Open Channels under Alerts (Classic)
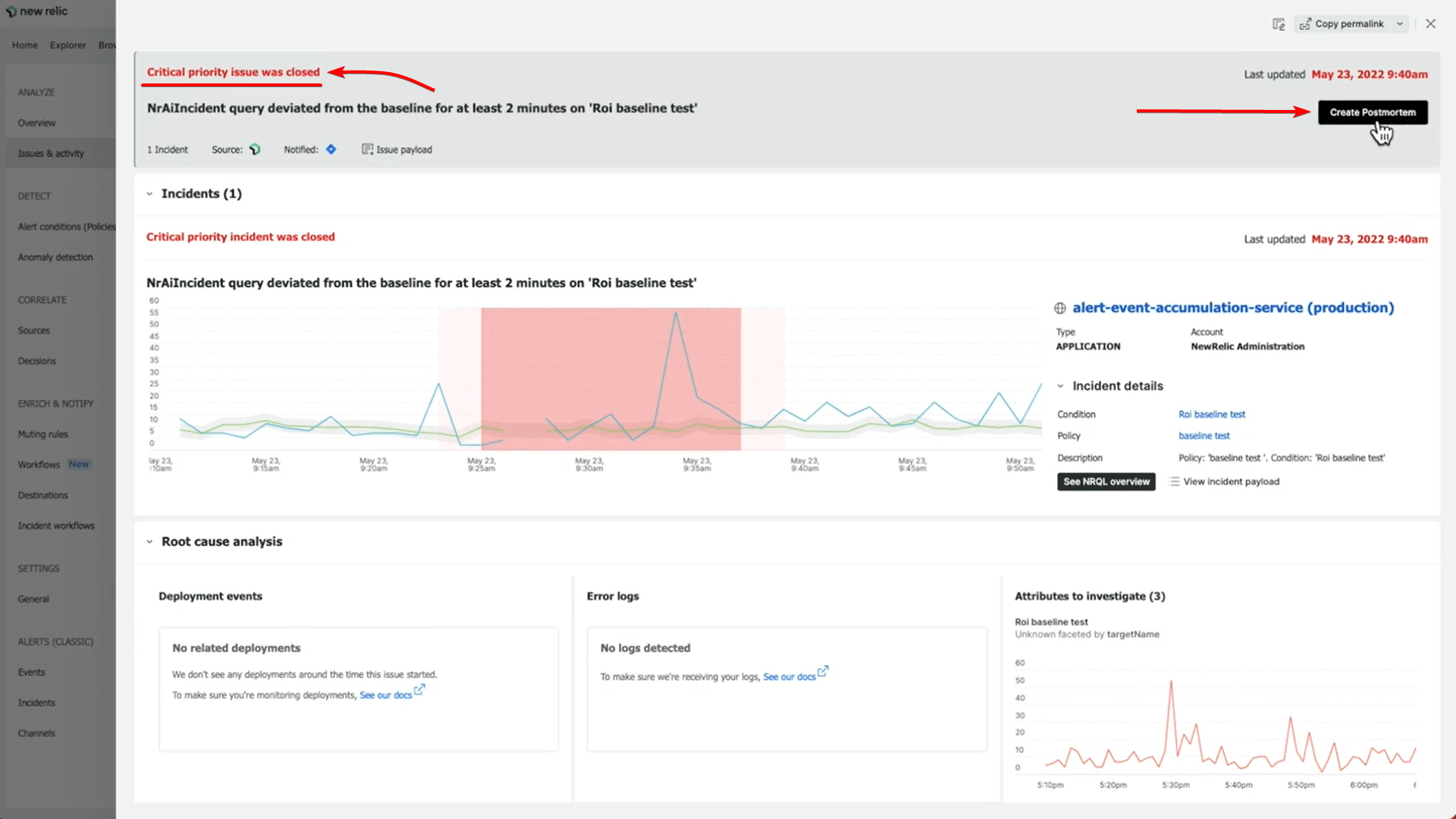The image size is (1456, 819). coord(36,733)
